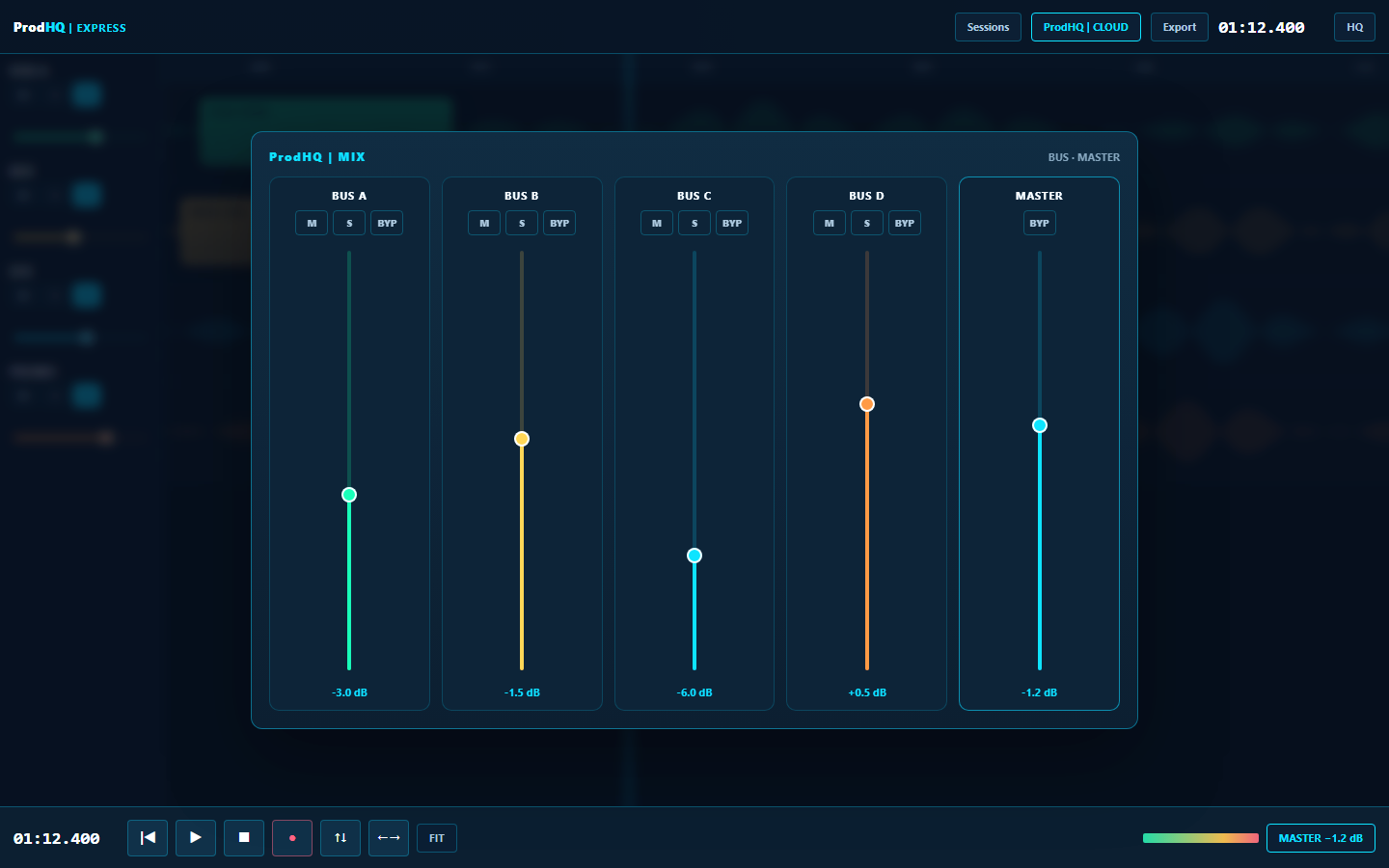Image resolution: width=1389 pixels, height=868 pixels.
Task: Click the master level meter bar
Action: pos(1201,838)
